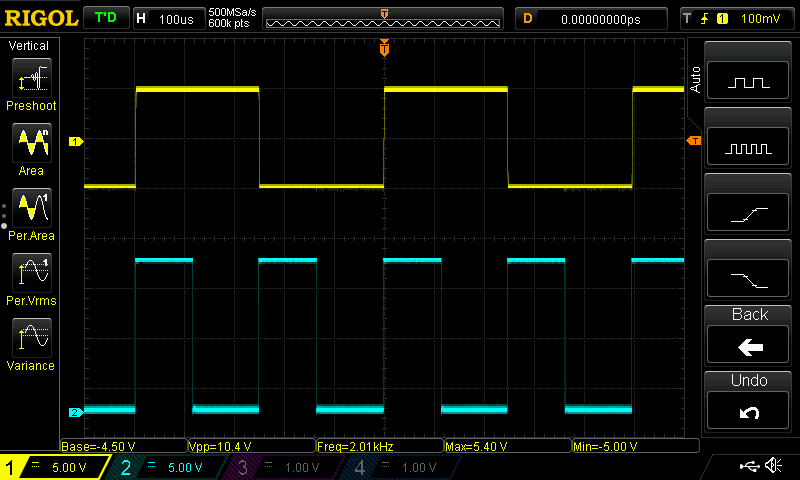Select the Area measurement icon
Viewport: 800px width, 480px height.
click(x=32, y=143)
